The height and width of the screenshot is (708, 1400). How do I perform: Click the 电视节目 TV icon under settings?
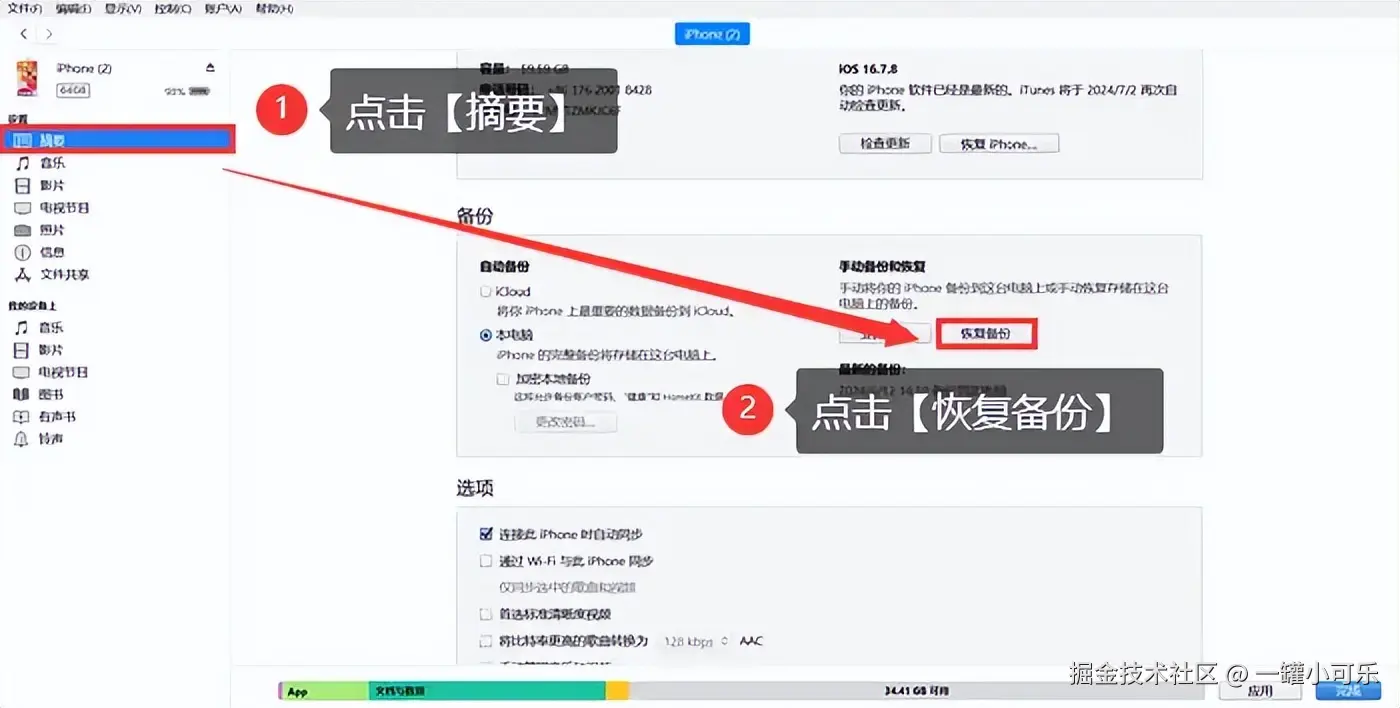[x=22, y=208]
